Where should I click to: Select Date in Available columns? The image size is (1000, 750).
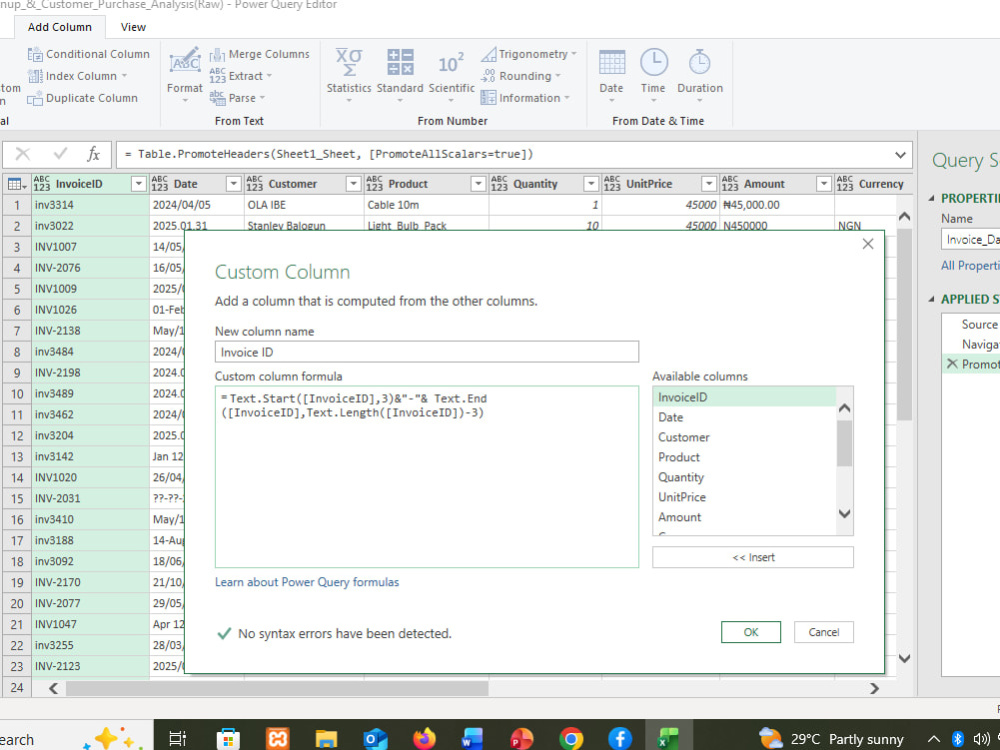point(744,417)
